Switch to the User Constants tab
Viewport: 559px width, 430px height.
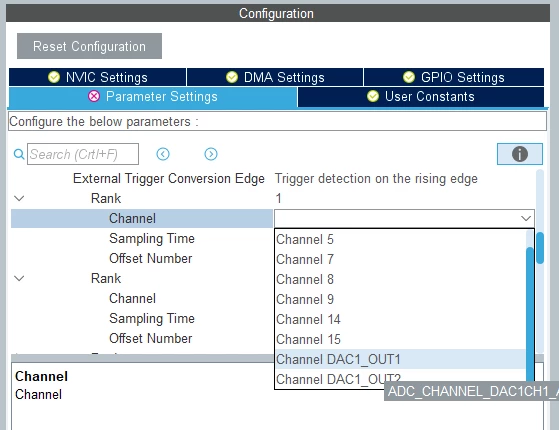click(421, 97)
